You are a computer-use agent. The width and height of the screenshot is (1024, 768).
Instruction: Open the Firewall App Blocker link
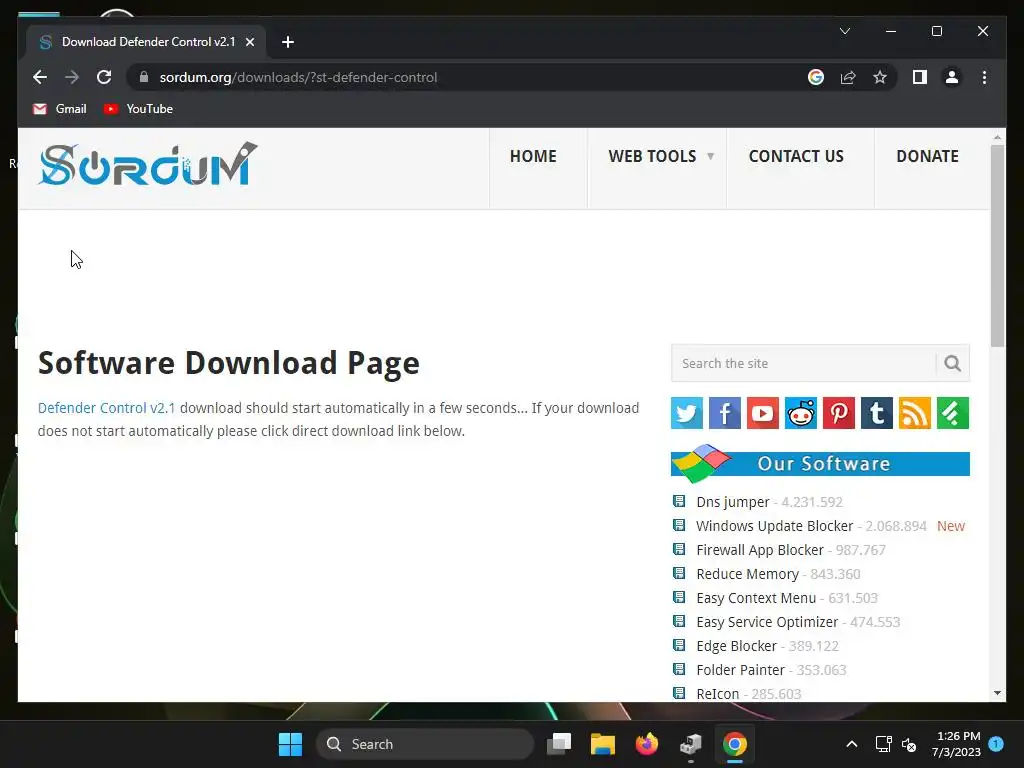(x=760, y=551)
